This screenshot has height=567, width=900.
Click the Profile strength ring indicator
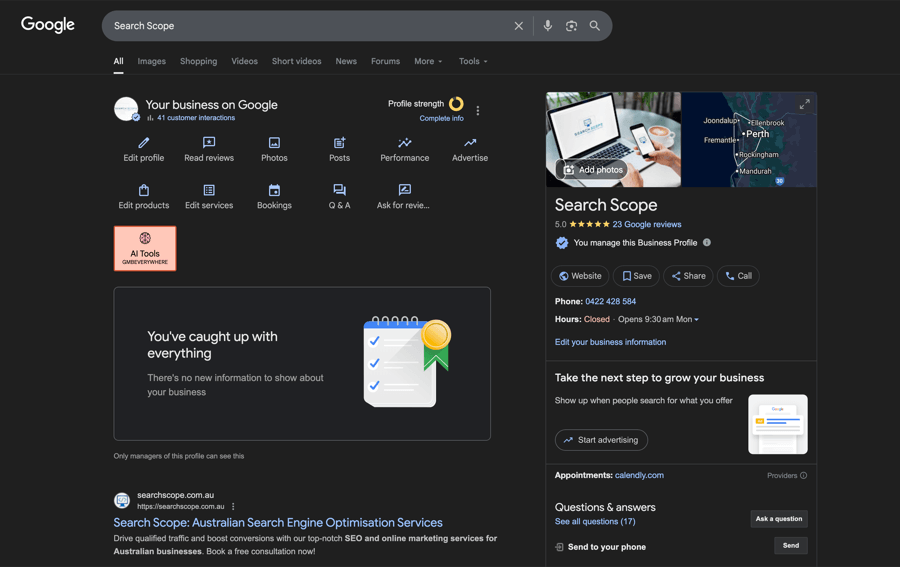pyautogui.click(x=456, y=104)
